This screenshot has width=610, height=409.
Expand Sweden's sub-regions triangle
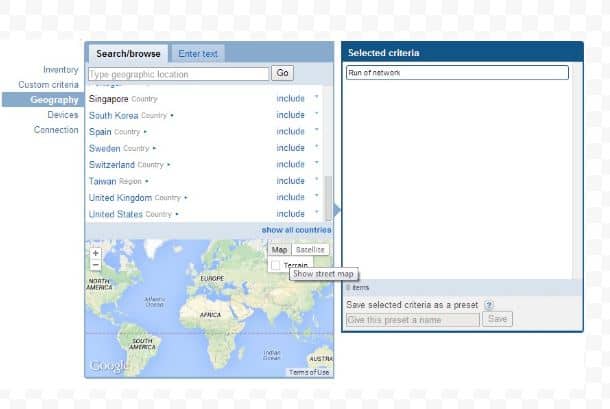pyautogui.click(x=154, y=148)
